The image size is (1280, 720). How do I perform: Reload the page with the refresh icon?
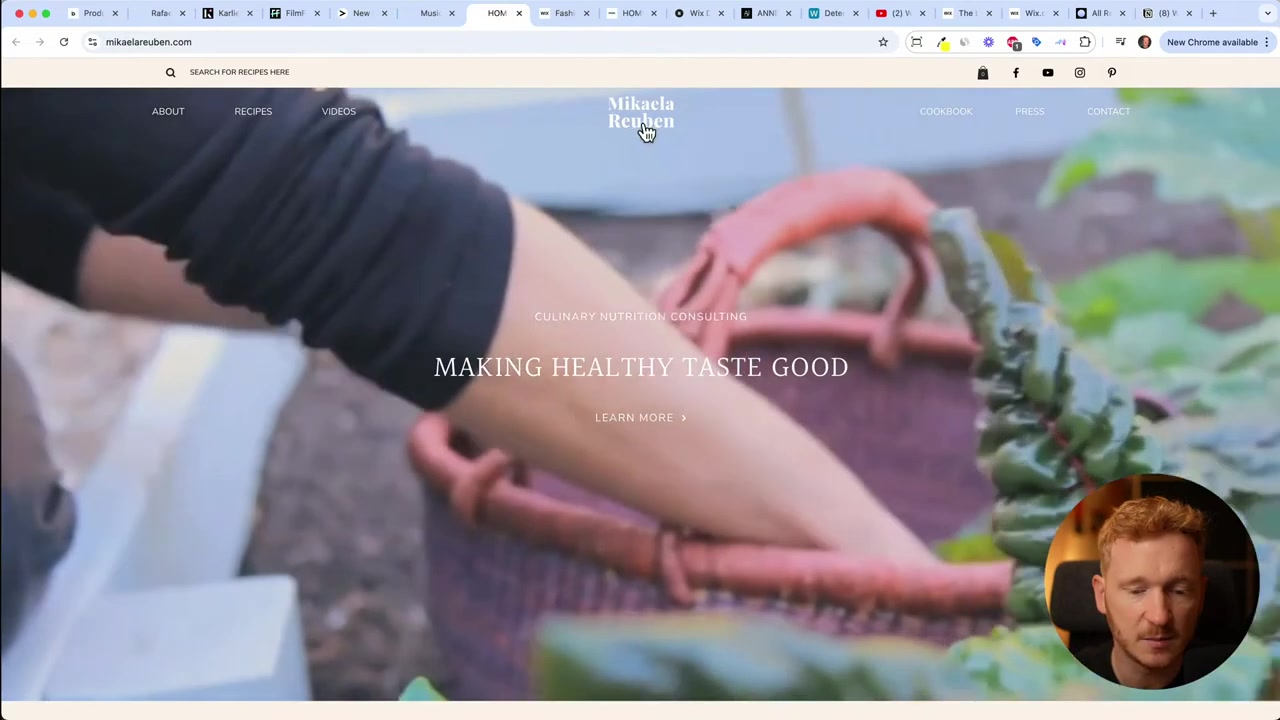point(64,42)
